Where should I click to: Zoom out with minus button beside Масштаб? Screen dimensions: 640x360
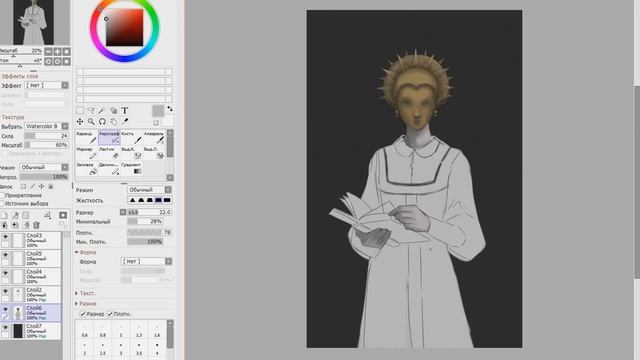coord(48,51)
